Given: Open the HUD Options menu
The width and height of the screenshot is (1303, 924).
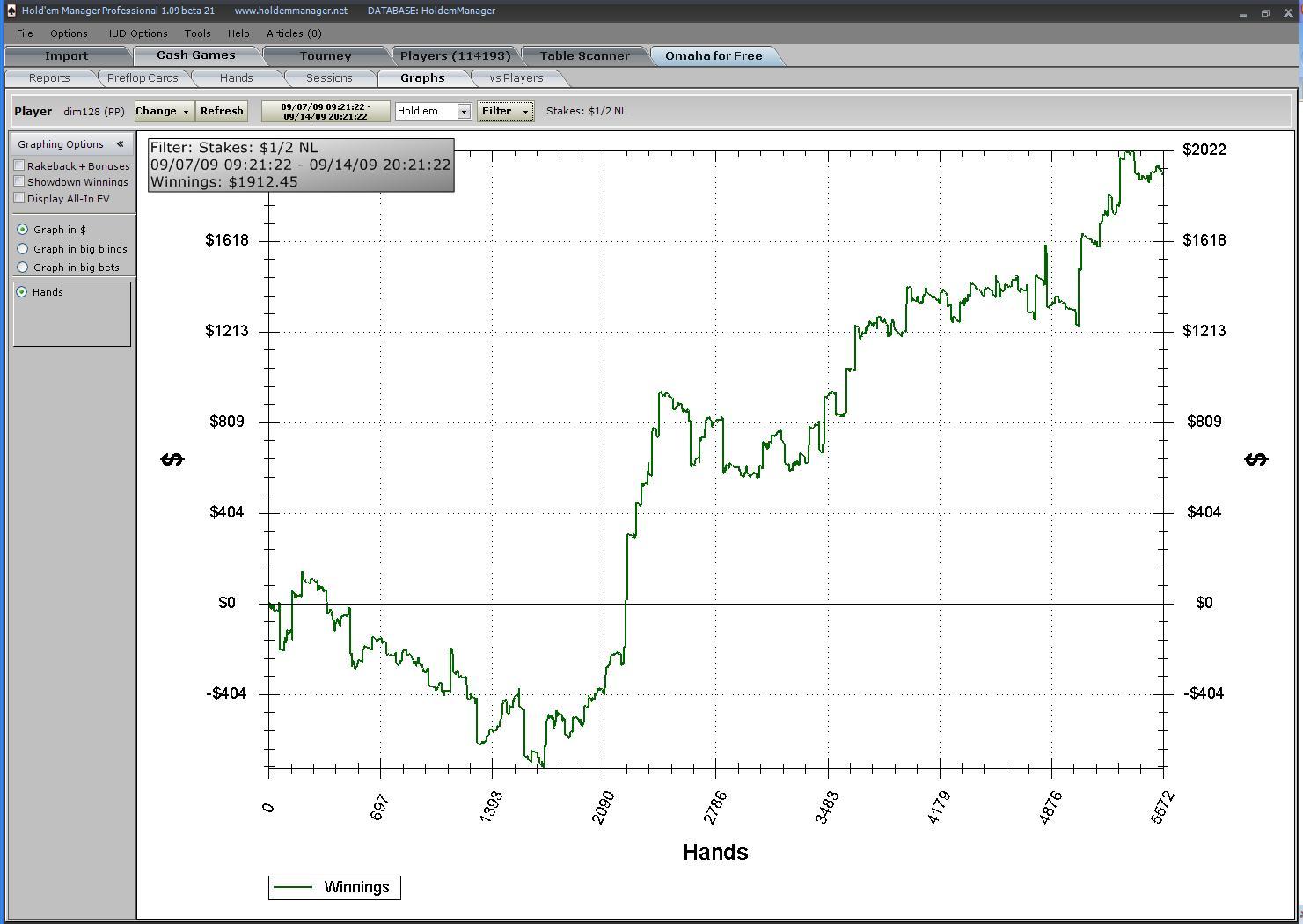Looking at the screenshot, I should tap(135, 33).
